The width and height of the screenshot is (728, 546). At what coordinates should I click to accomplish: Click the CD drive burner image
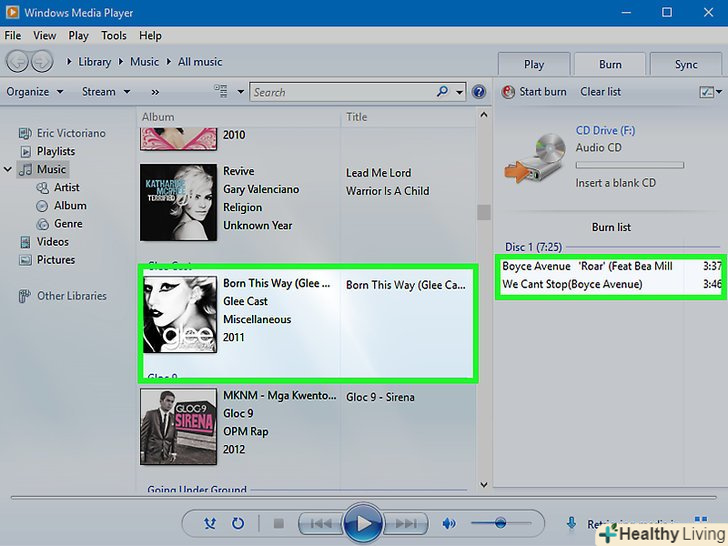(536, 158)
